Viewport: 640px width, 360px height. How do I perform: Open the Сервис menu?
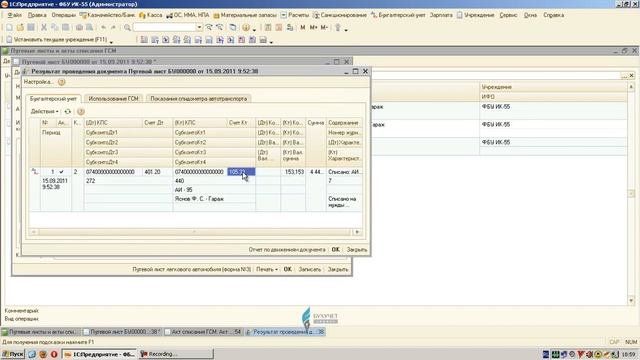(508, 15)
